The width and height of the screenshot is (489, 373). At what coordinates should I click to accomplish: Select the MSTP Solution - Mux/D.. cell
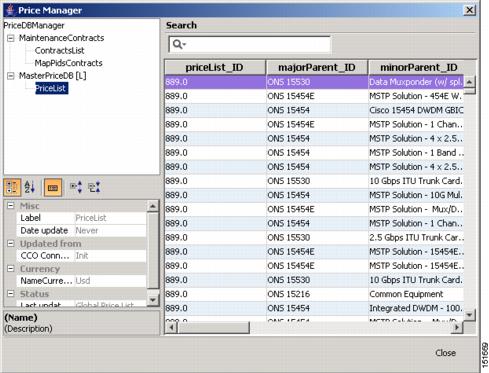pos(416,209)
